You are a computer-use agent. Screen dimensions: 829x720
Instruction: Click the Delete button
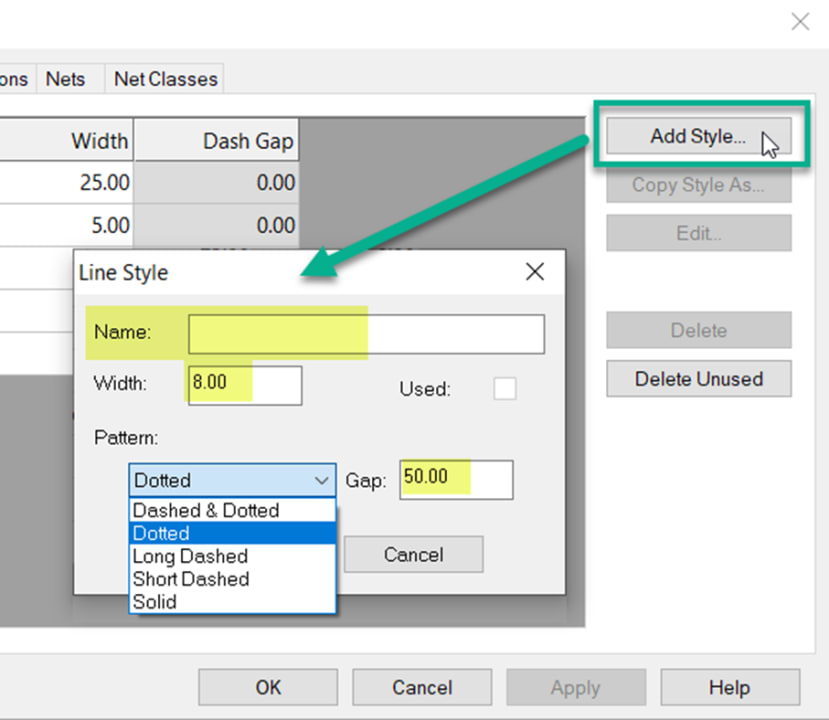pos(698,330)
